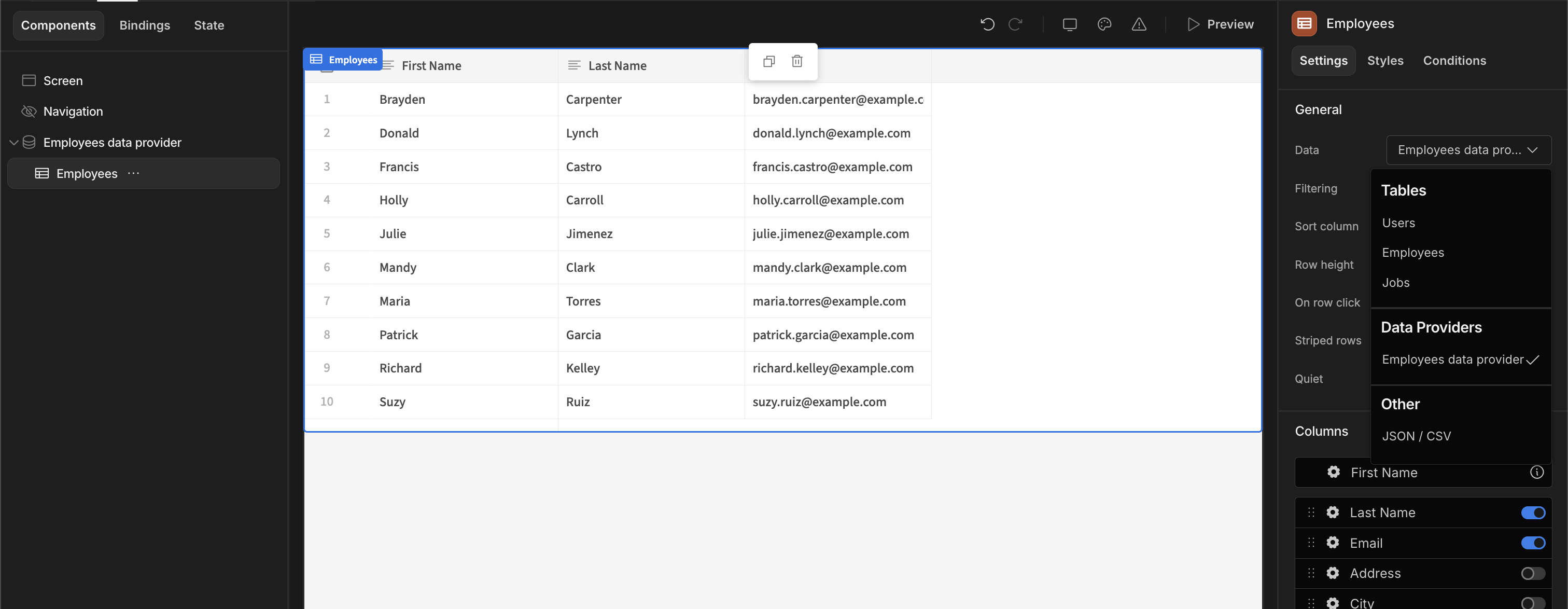Open the Last Name column gear settings
The image size is (1568, 609).
(x=1333, y=512)
